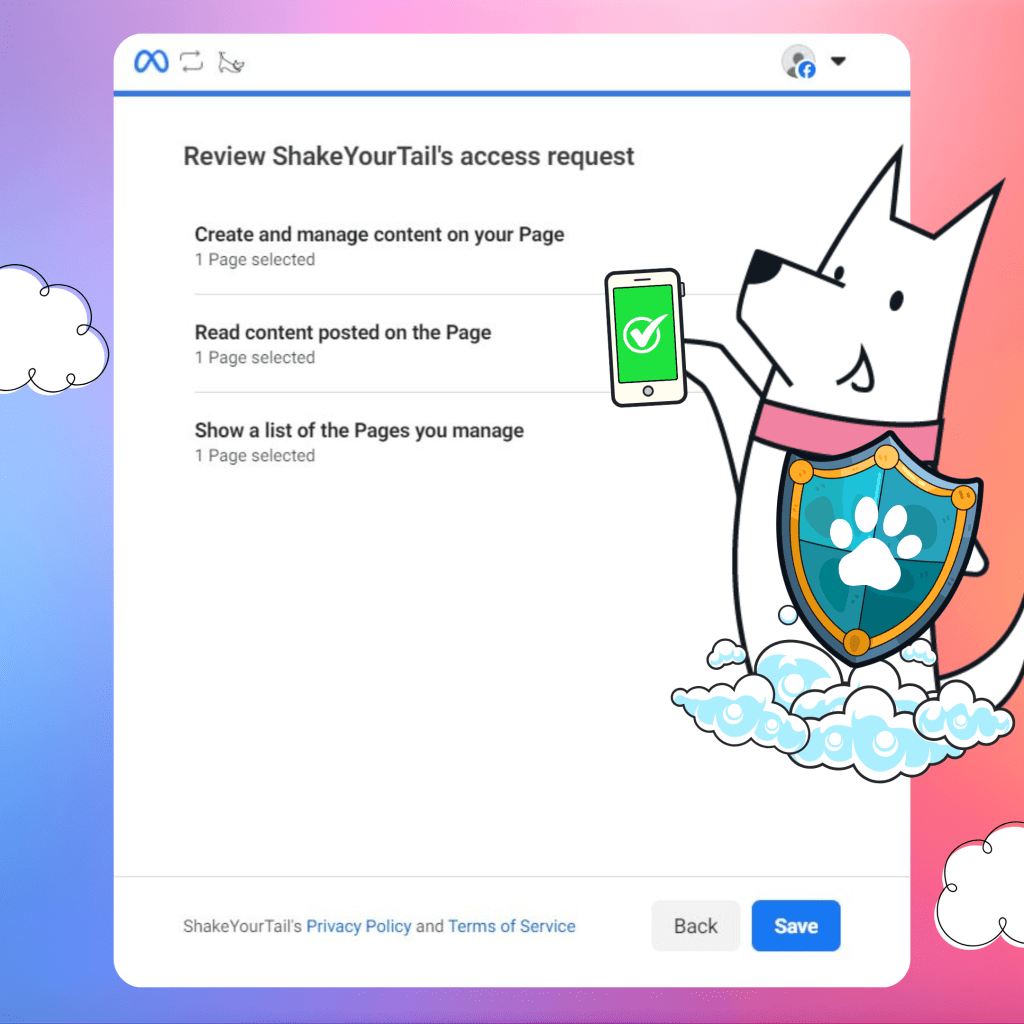Click the Meta logo icon

(x=151, y=62)
